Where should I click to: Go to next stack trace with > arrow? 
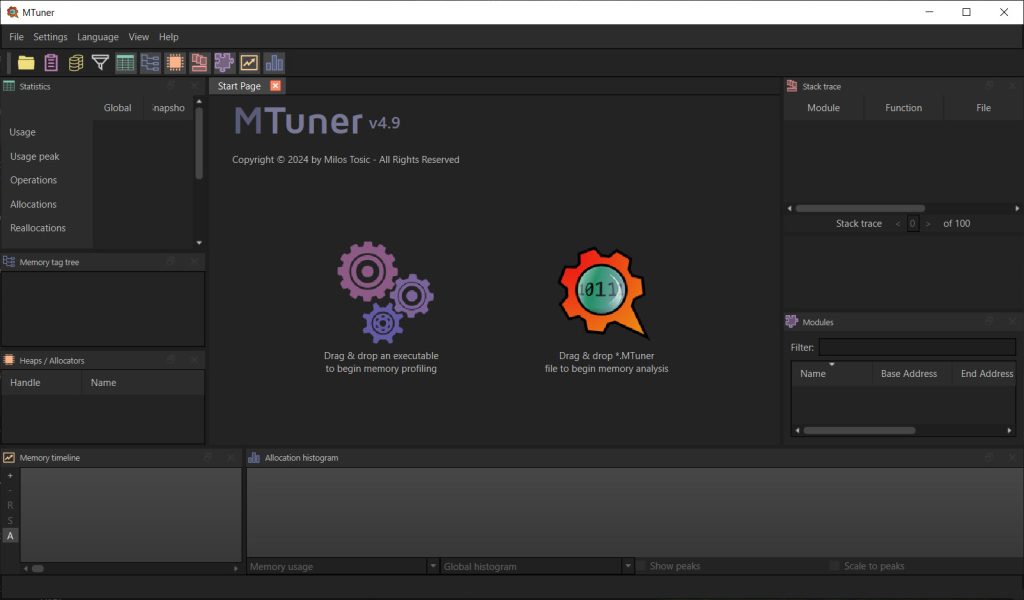(x=928, y=224)
